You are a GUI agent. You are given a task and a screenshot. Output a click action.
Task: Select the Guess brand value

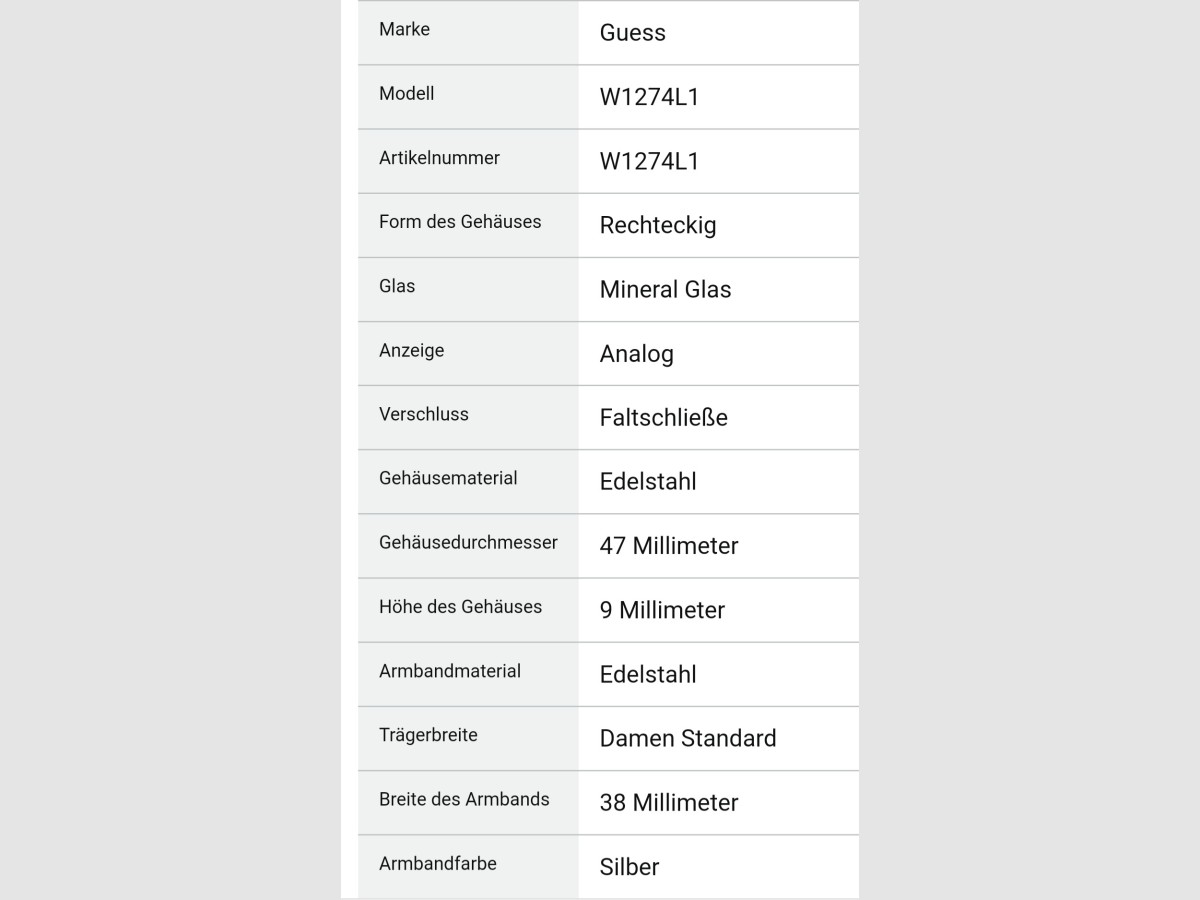click(632, 33)
